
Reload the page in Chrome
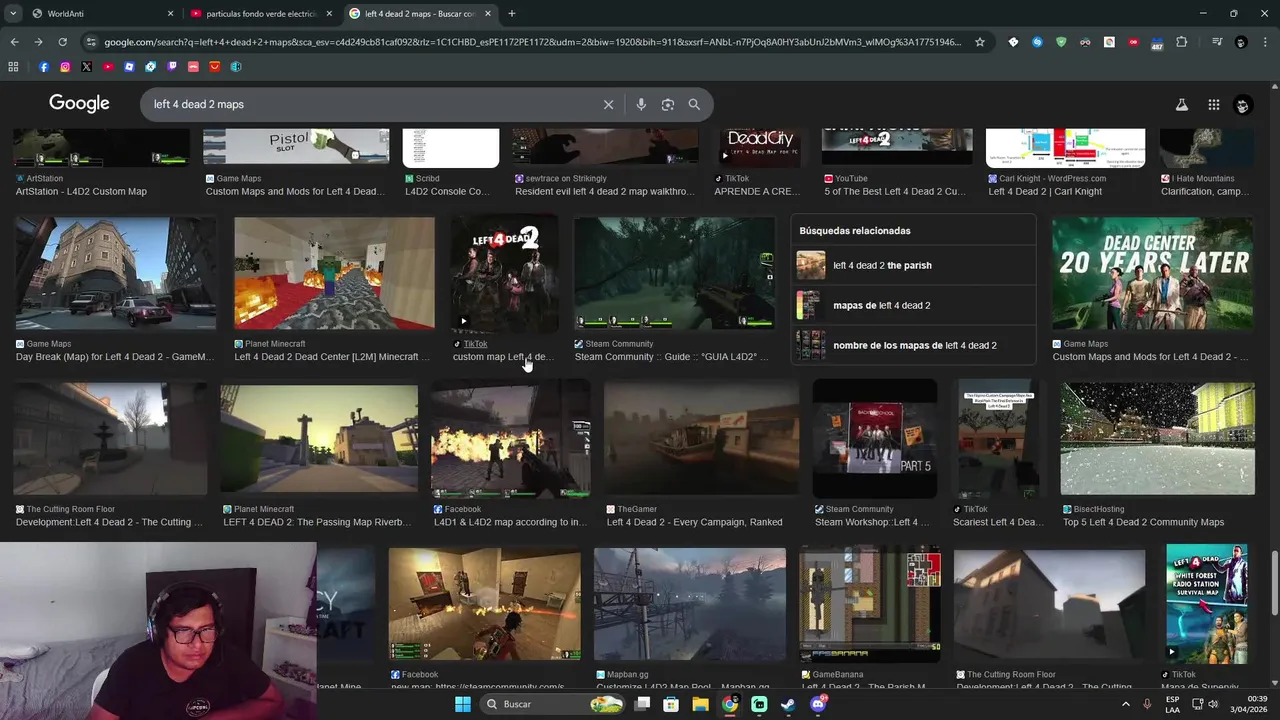(62, 42)
